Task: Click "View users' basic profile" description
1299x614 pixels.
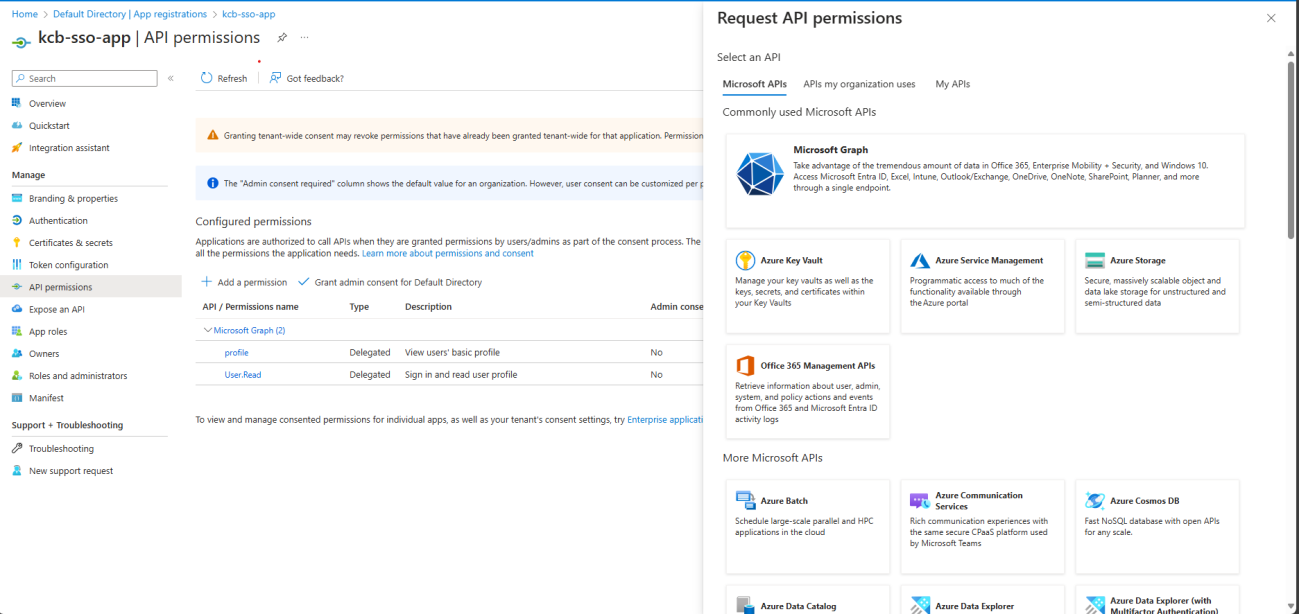Action: point(452,352)
